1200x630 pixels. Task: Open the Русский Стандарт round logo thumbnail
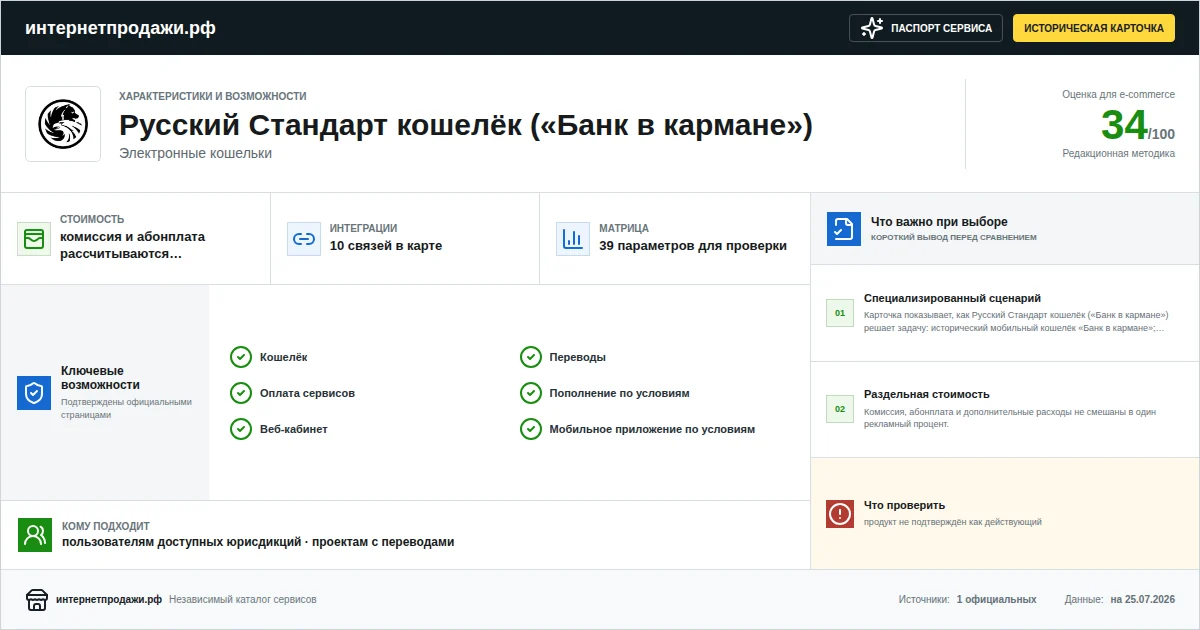[63, 124]
